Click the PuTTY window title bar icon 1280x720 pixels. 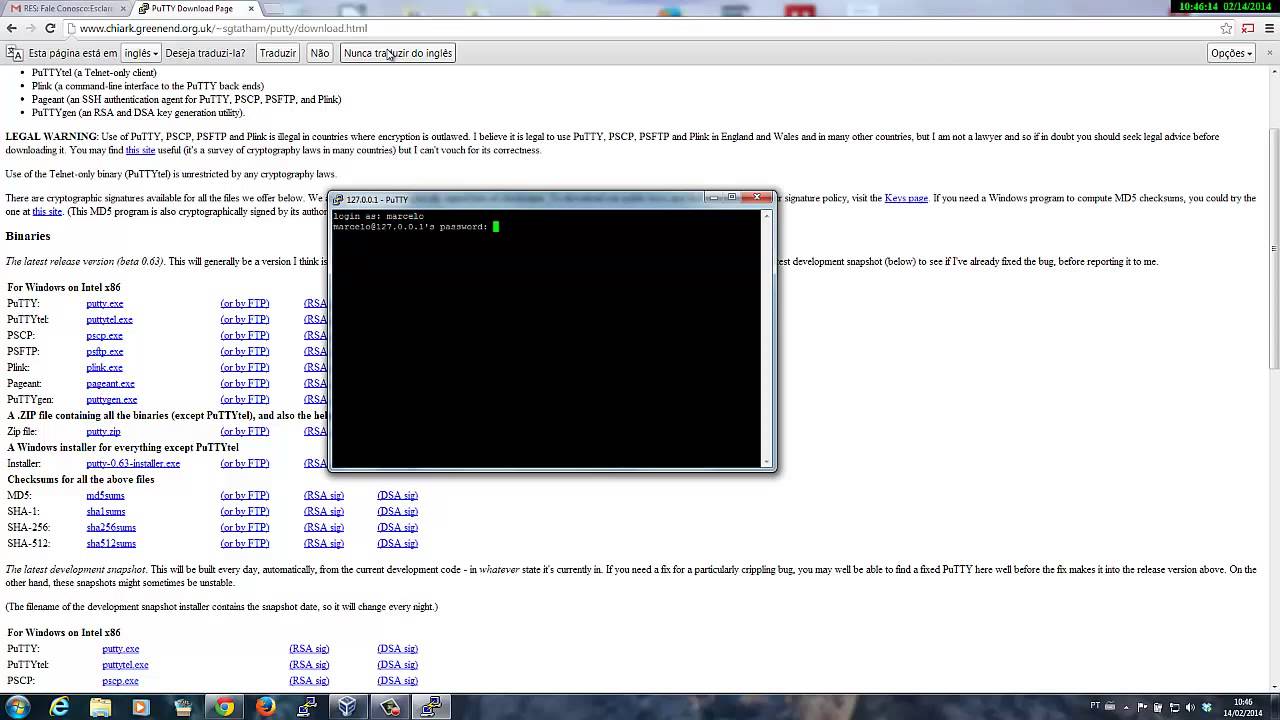point(338,199)
